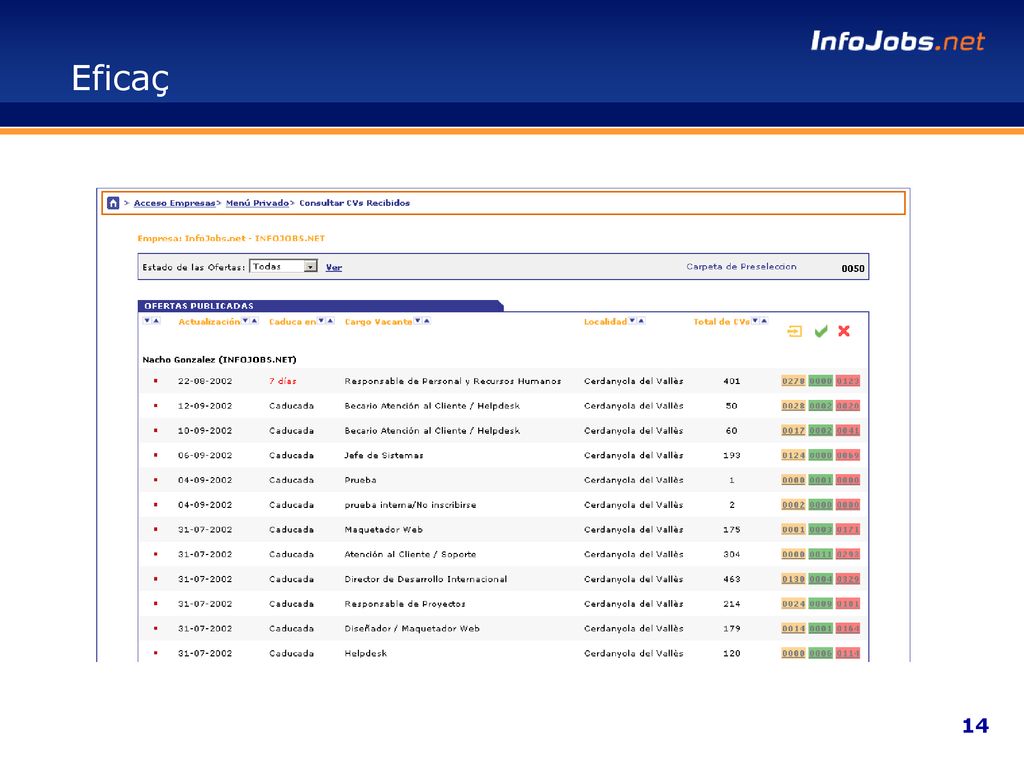Click the red X icon in the header
1024x768 pixels.
point(844,331)
